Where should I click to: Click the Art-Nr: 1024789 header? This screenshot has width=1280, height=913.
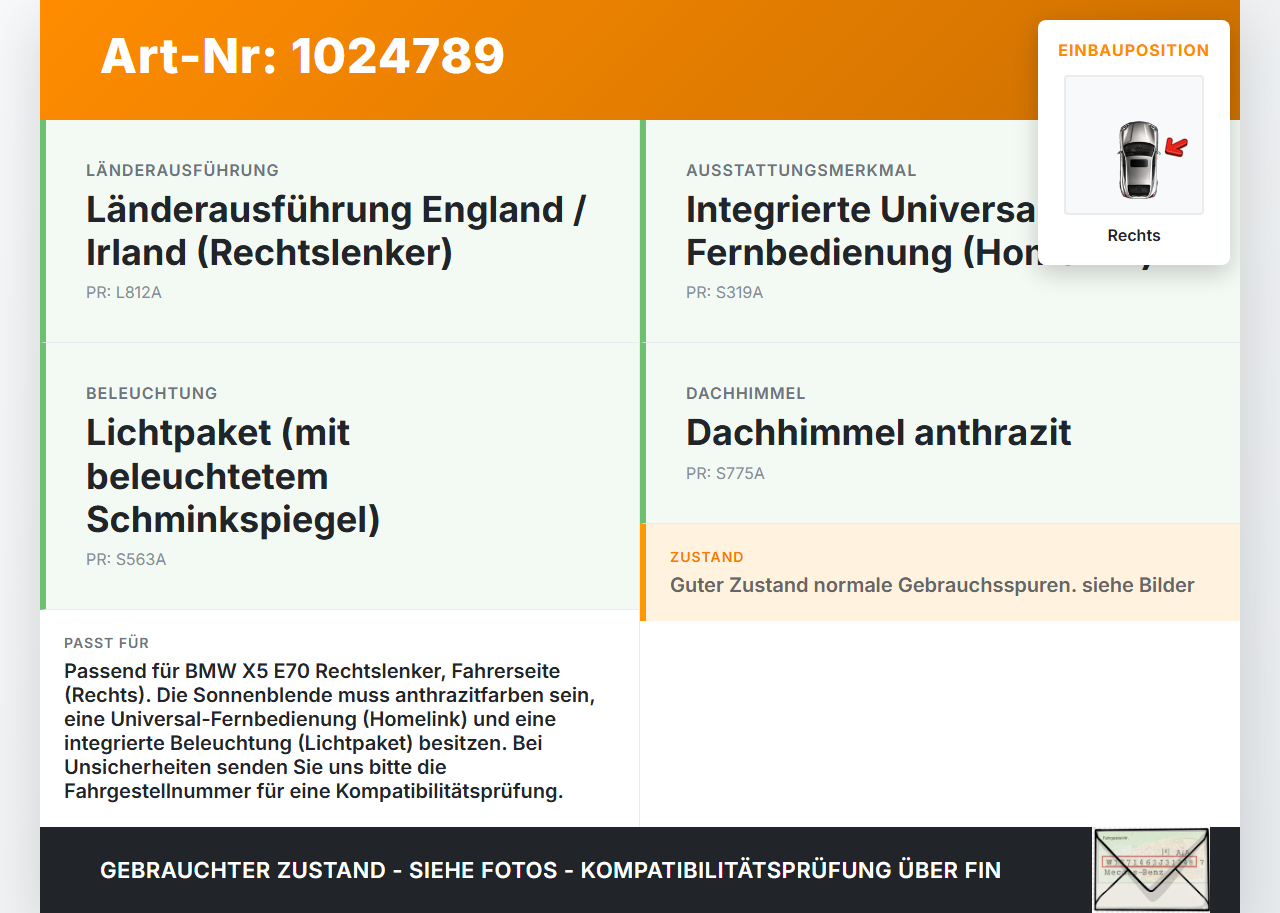coord(301,56)
